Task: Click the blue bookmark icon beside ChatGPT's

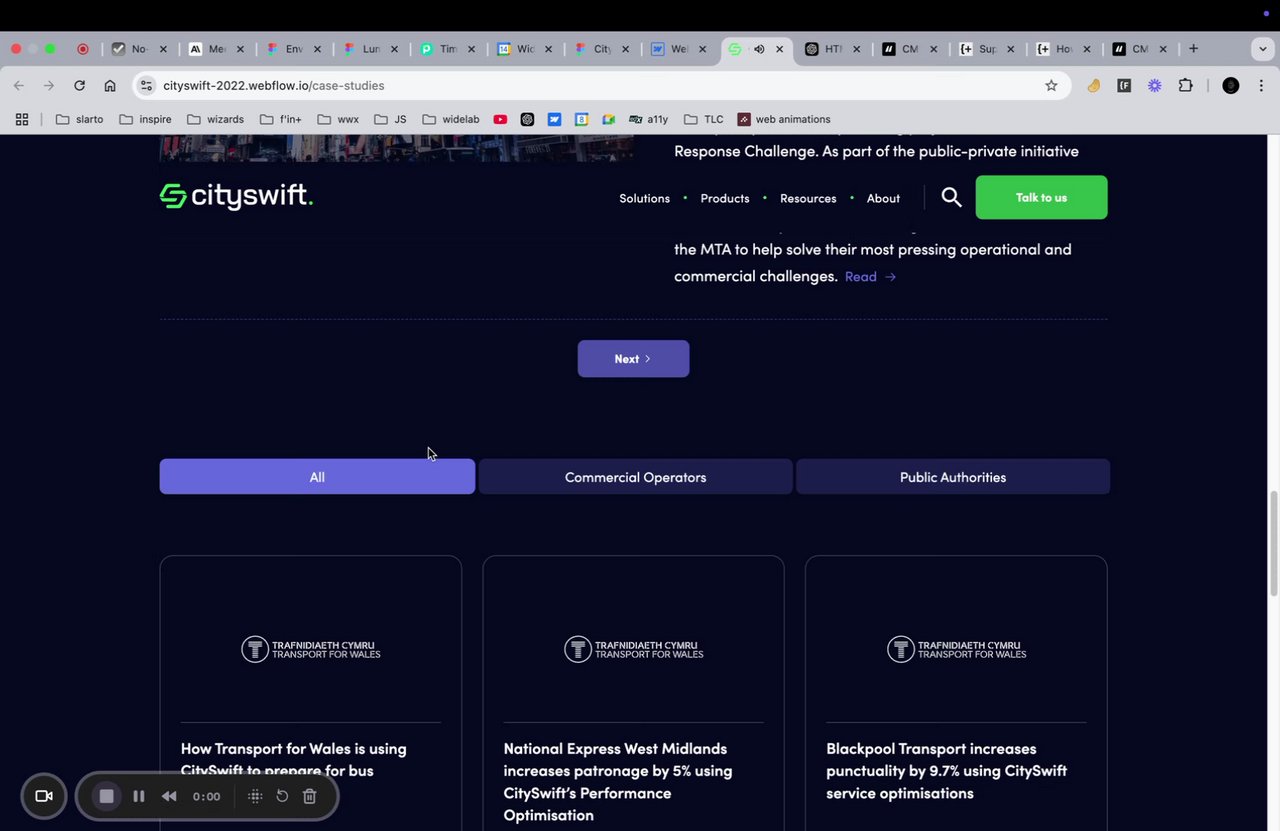Action: [554, 119]
